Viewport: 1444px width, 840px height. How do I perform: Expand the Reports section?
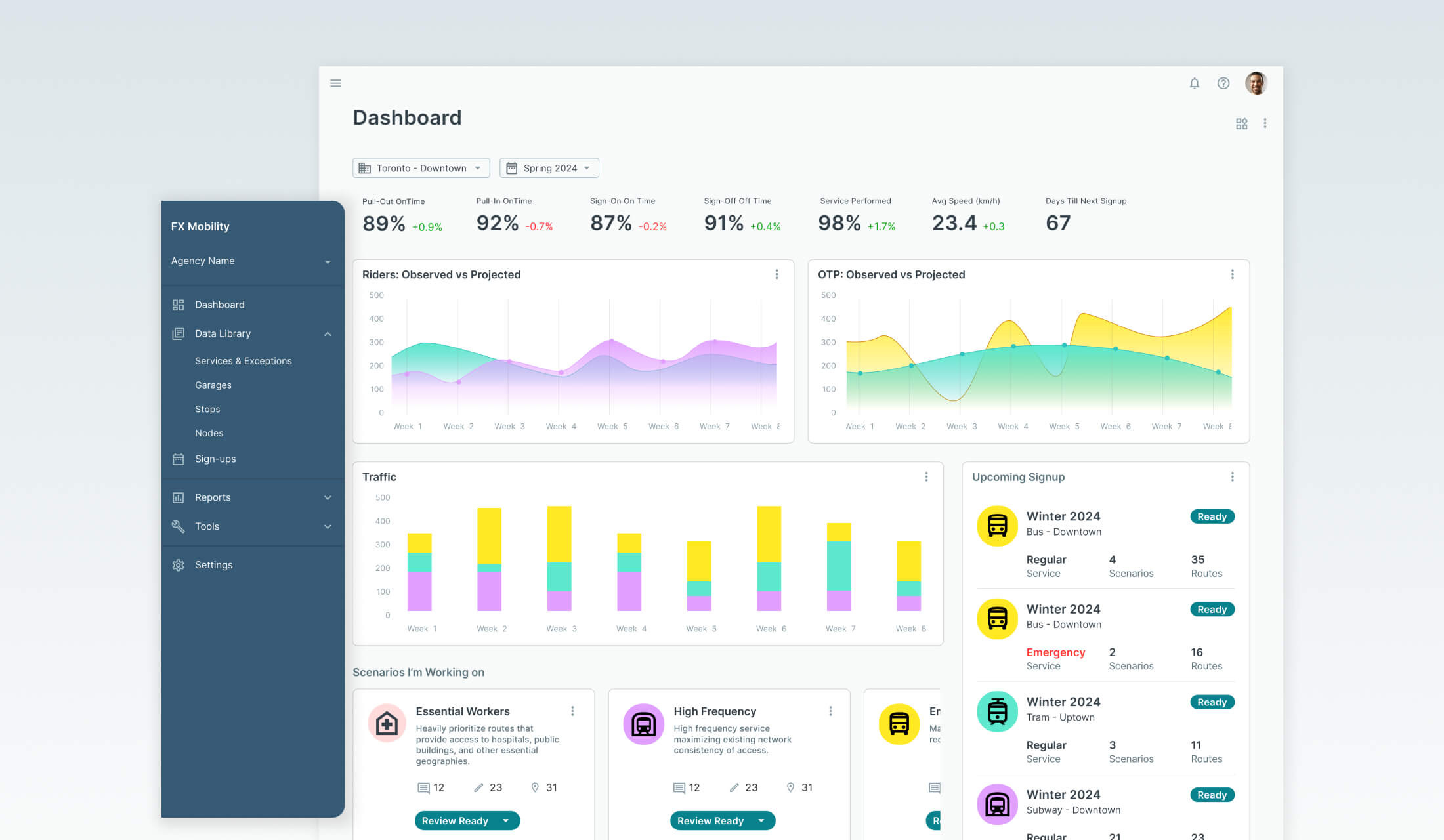click(x=328, y=497)
